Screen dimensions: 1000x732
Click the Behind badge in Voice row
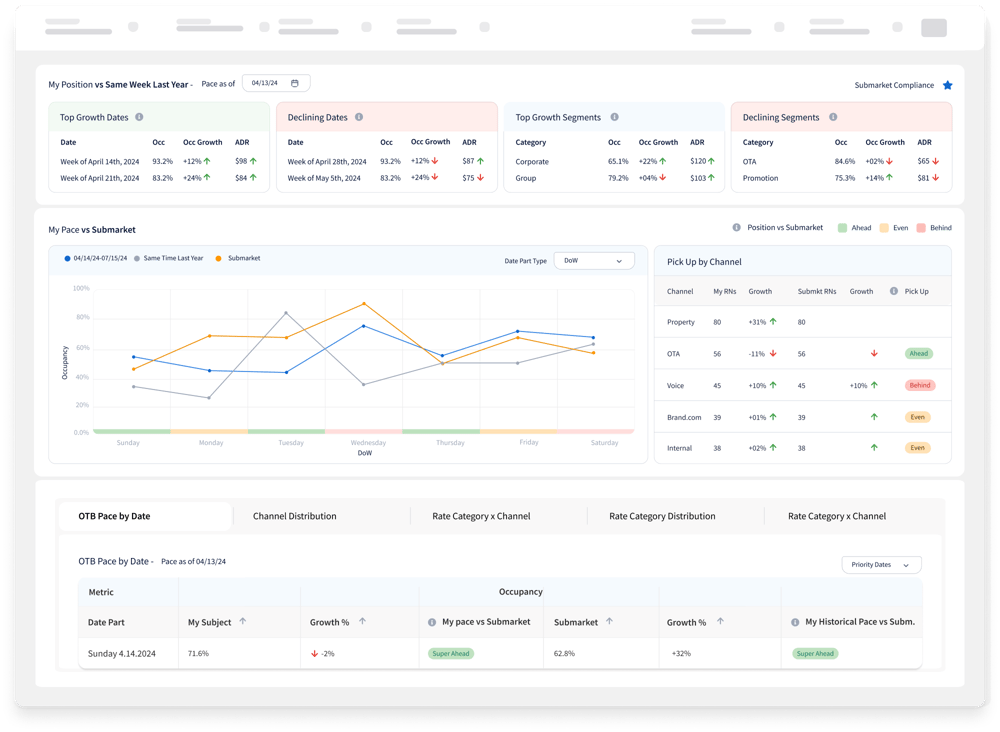(x=920, y=385)
